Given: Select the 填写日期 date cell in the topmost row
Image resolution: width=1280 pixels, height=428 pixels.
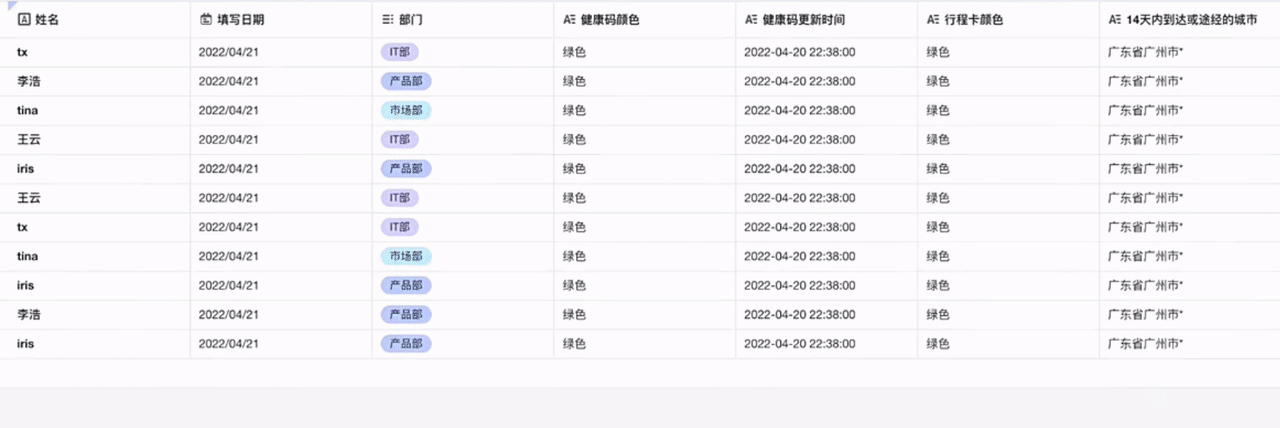Looking at the screenshot, I should pyautogui.click(x=229, y=52).
